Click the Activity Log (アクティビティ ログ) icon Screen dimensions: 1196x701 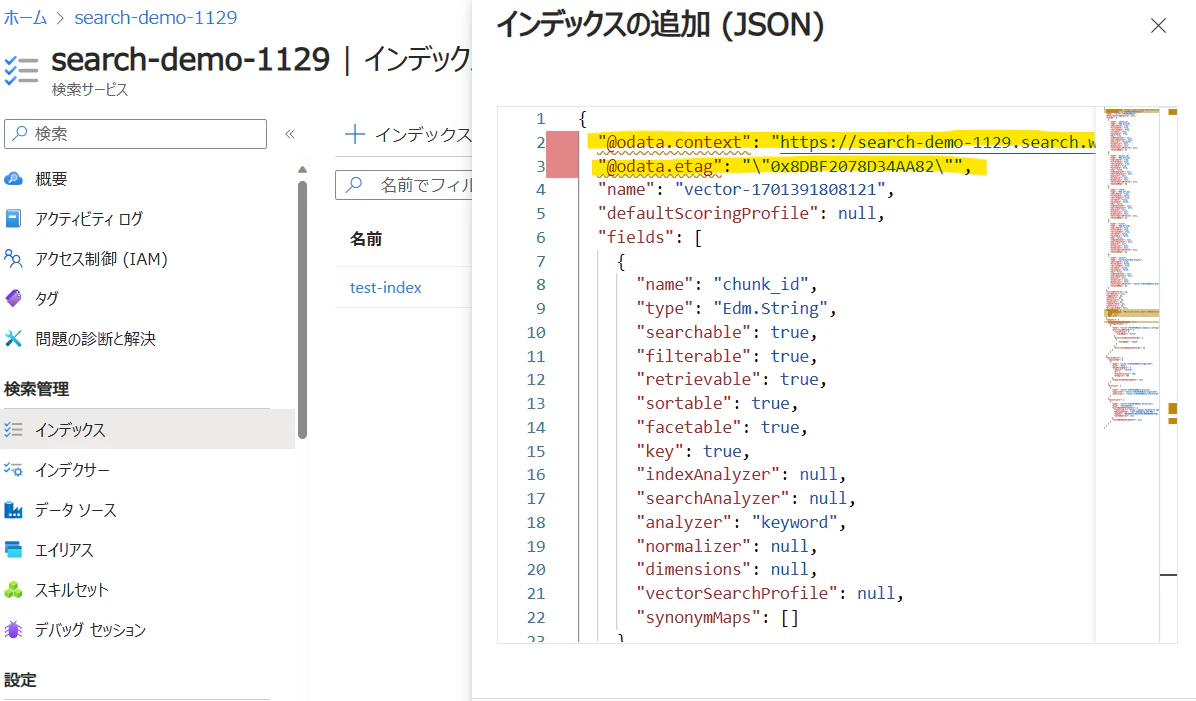13,219
